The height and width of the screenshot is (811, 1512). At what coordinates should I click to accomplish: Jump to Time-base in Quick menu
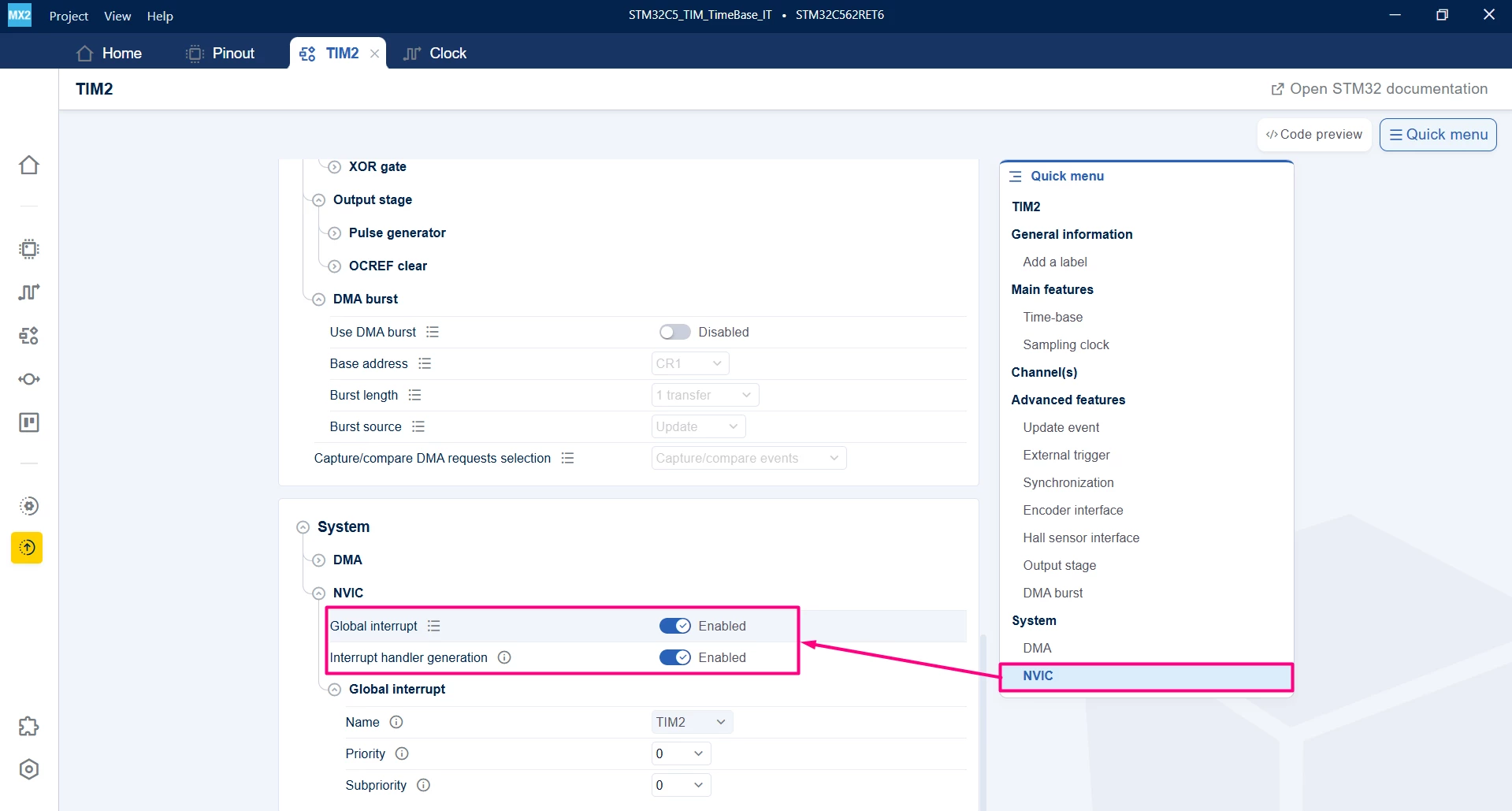[1053, 317]
